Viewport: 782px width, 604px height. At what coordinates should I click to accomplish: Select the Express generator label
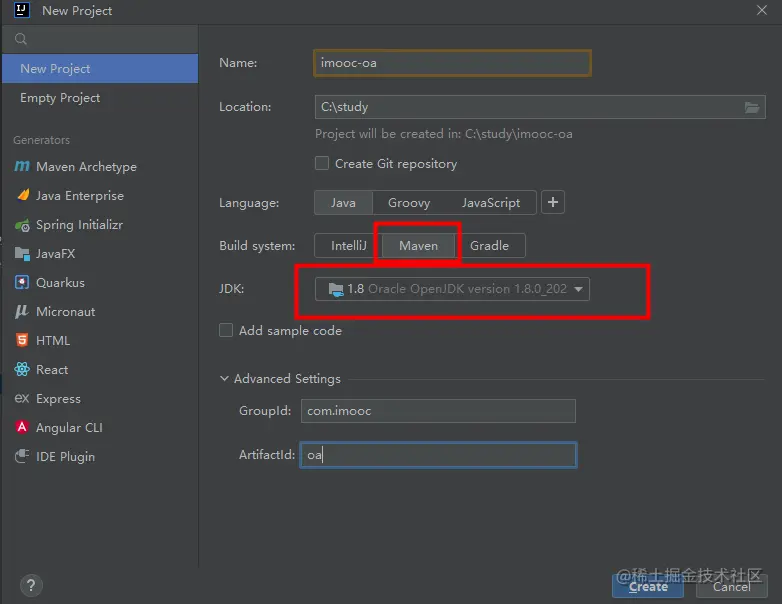[x=58, y=399]
